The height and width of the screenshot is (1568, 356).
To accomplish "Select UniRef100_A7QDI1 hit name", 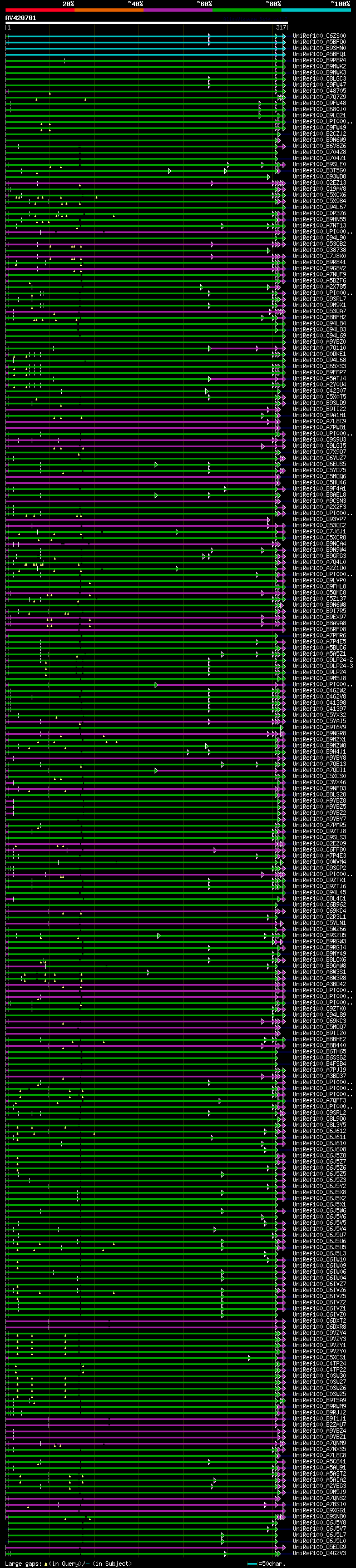I will [x=319, y=770].
